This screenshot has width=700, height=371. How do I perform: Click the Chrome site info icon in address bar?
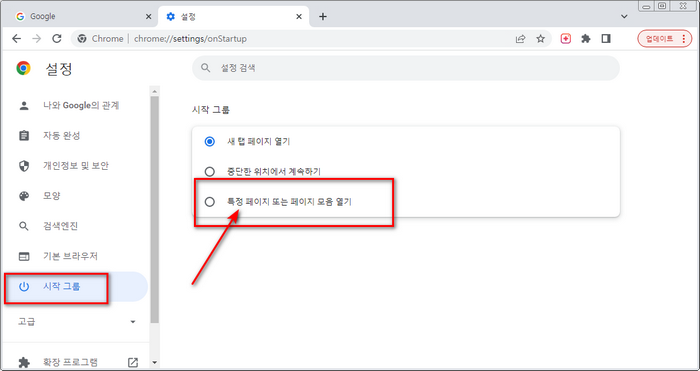click(x=82, y=39)
